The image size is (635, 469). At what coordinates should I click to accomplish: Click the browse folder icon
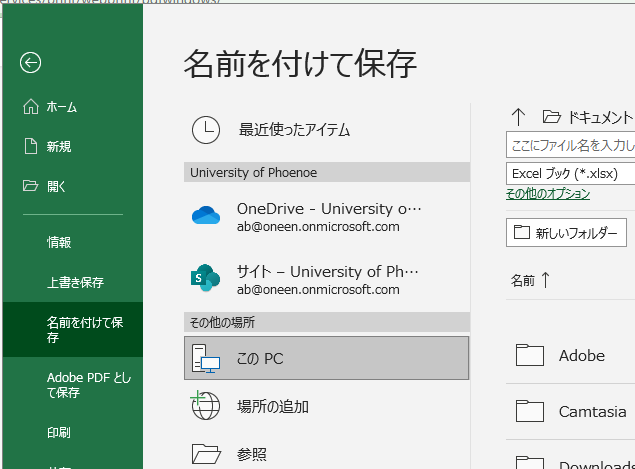[x=206, y=454]
